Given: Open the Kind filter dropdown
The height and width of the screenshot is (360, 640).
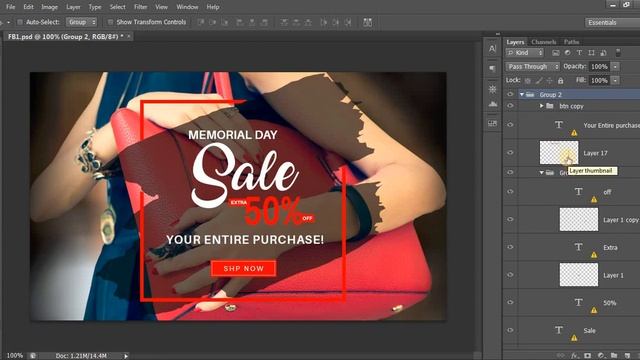Looking at the screenshot, I should pos(525,53).
